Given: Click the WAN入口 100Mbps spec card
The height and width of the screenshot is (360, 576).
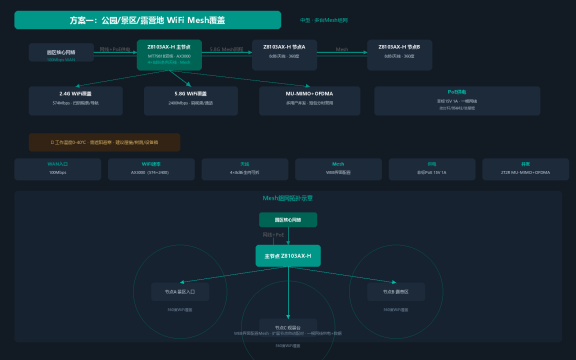Looking at the screenshot, I should [x=58, y=169].
